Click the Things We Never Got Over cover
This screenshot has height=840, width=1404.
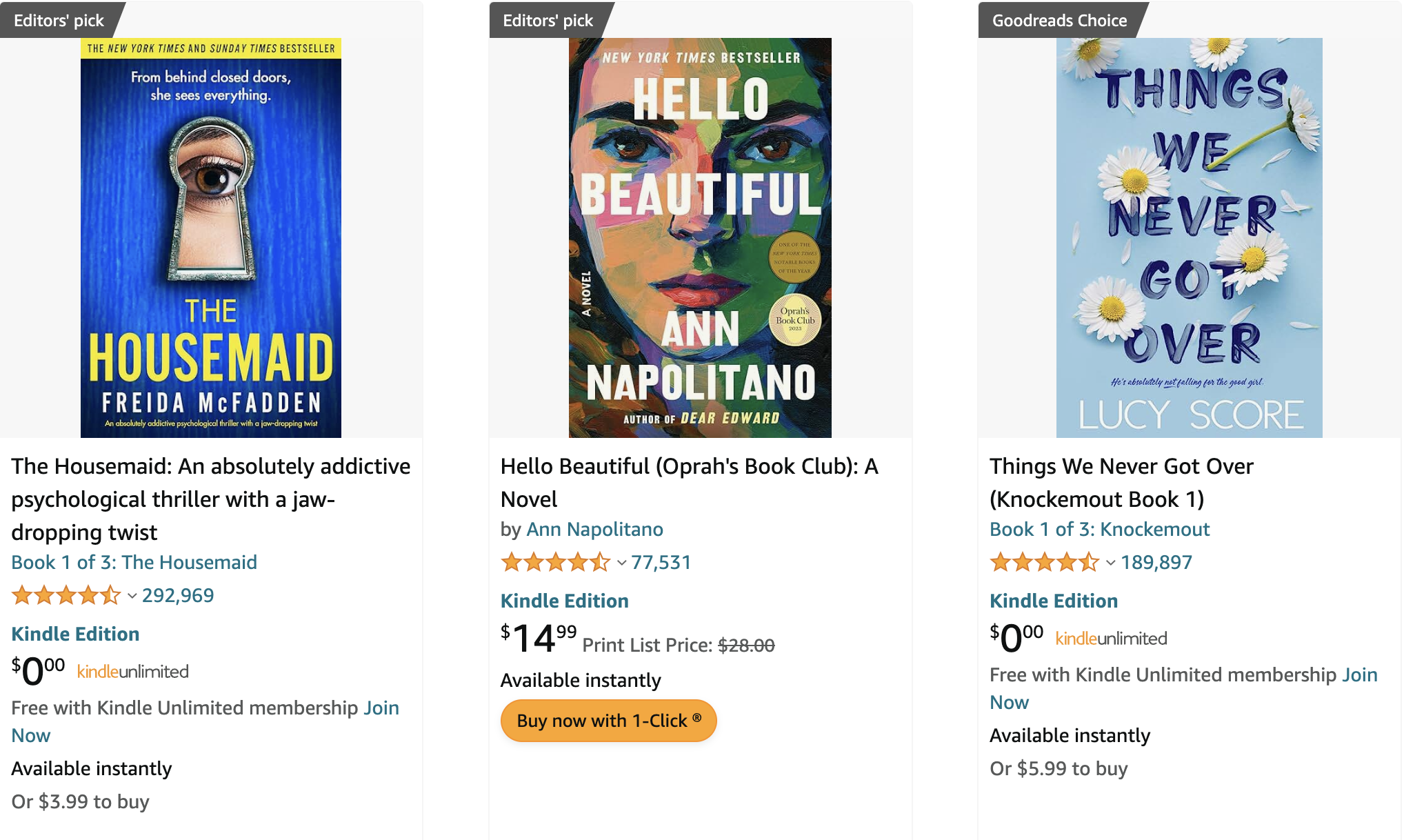coord(1189,238)
